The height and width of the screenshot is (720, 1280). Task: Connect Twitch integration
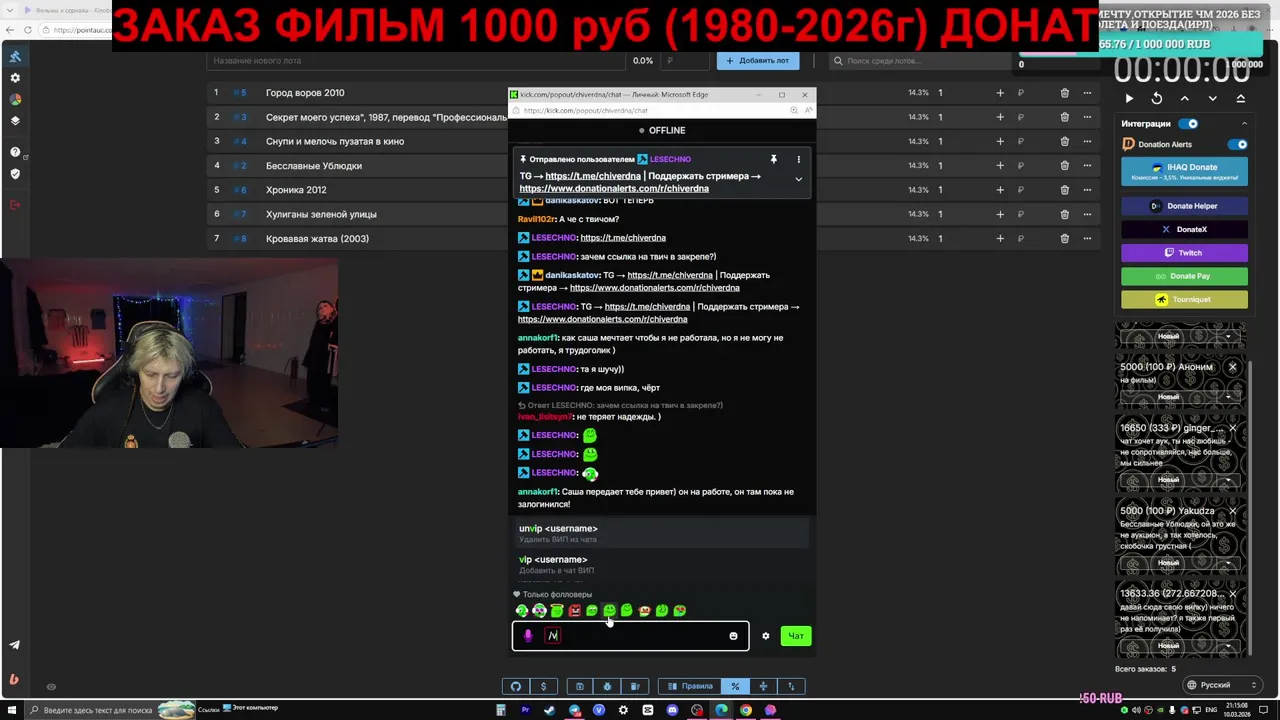click(x=1184, y=253)
